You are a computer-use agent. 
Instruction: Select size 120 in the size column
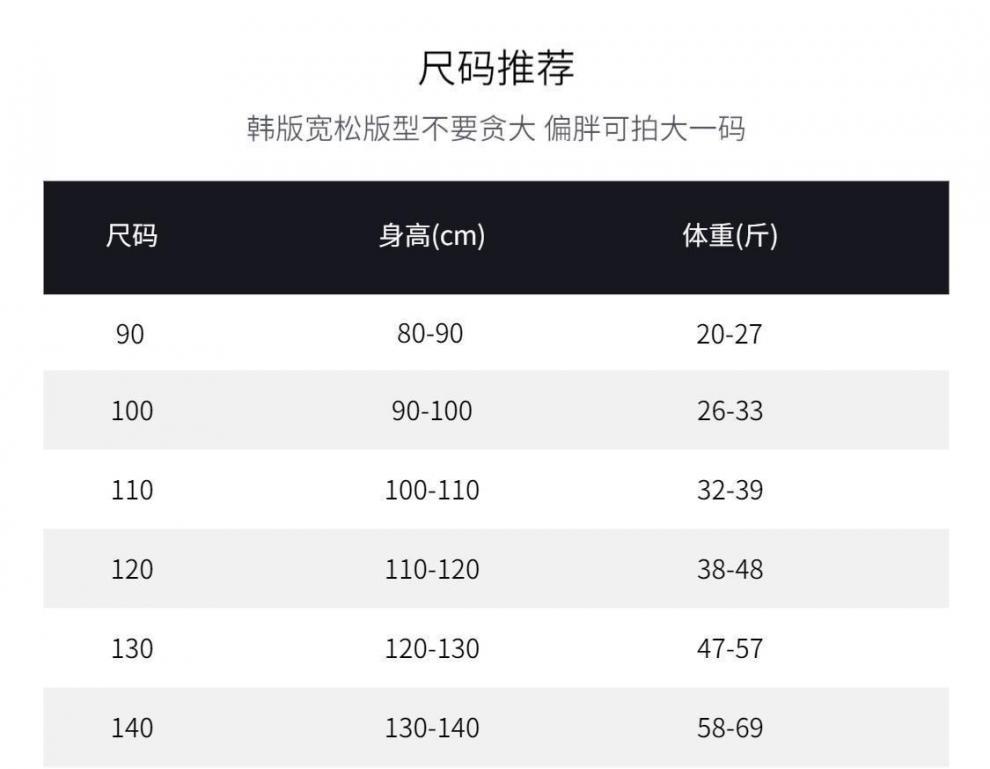point(132,569)
